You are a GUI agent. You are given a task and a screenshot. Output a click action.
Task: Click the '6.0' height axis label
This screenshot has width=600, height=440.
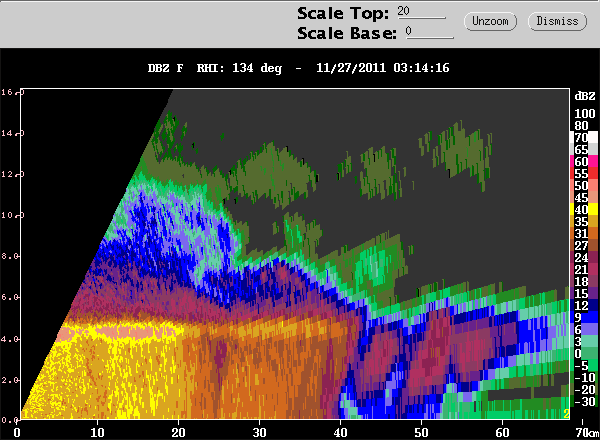(x=10, y=297)
